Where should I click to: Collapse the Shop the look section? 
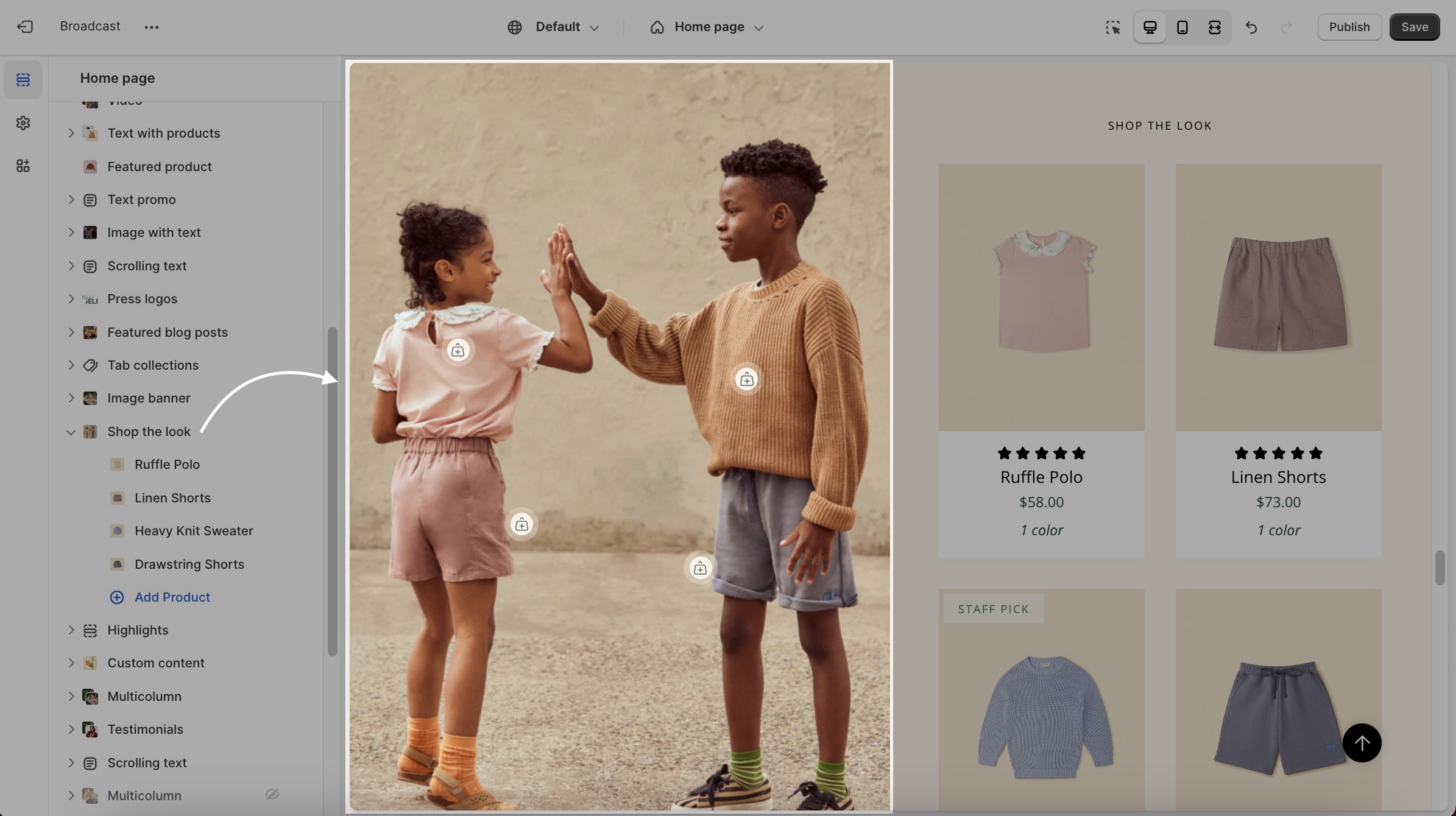(x=71, y=432)
